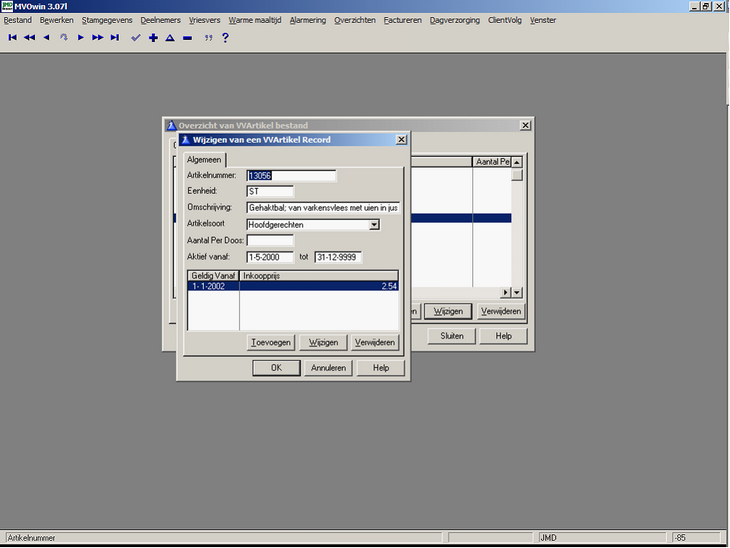Go to next record single-right arrow
The width and height of the screenshot is (730, 548).
[x=81, y=38]
